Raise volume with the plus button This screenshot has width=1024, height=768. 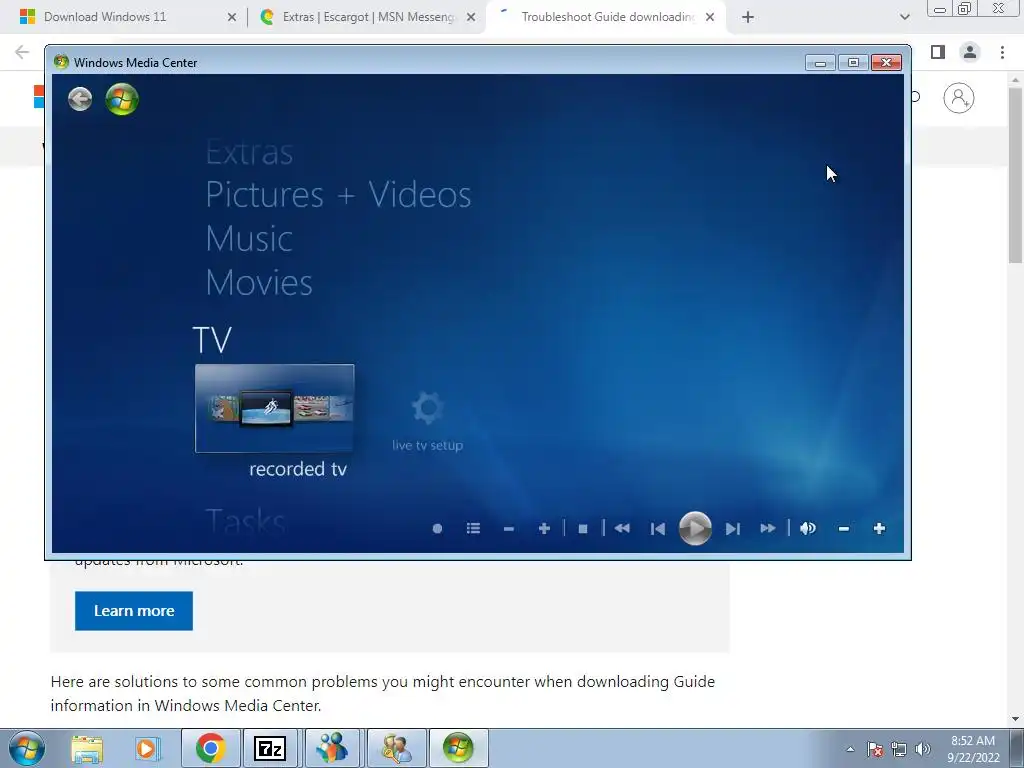point(879,528)
